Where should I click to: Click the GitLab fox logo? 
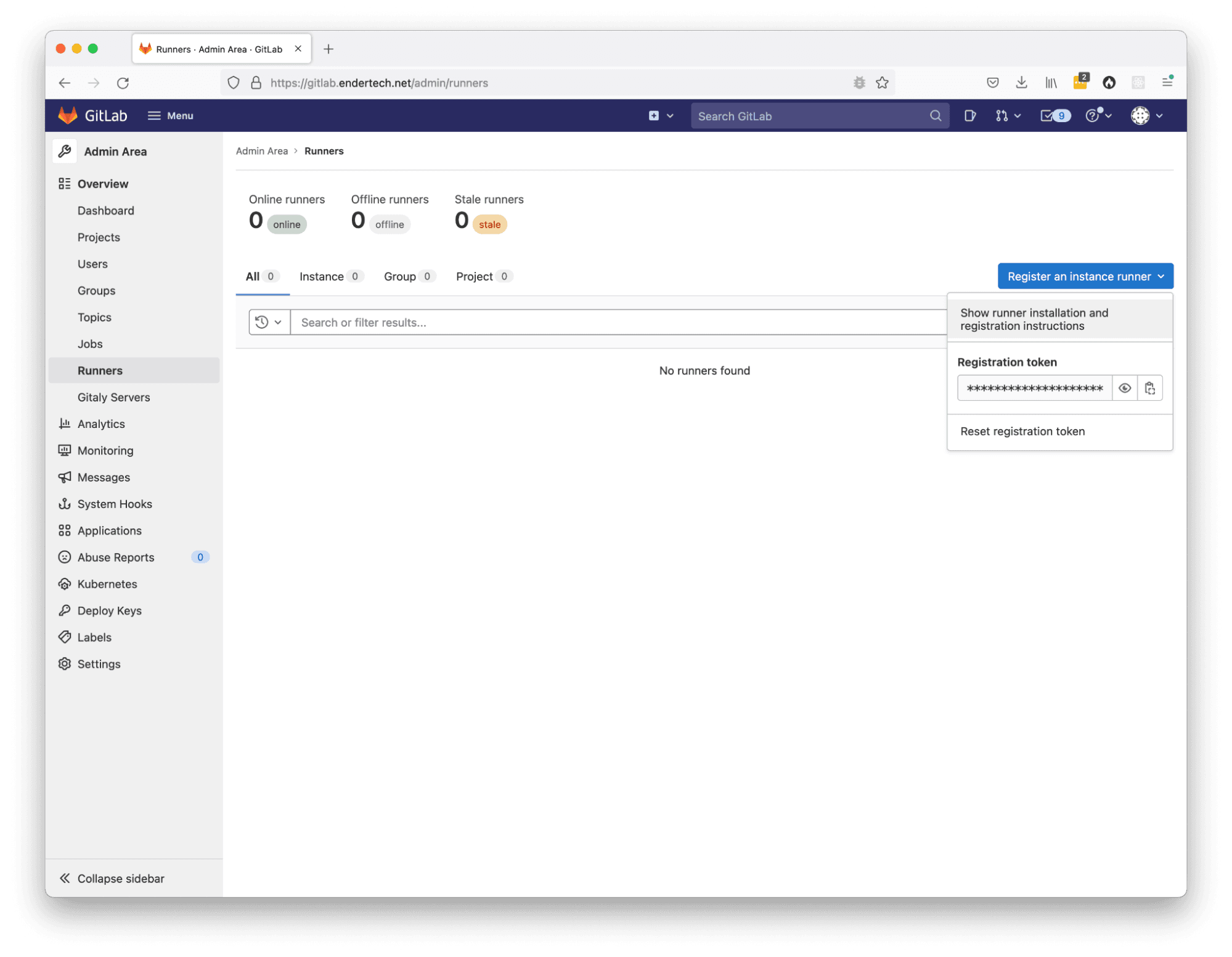tap(67, 115)
